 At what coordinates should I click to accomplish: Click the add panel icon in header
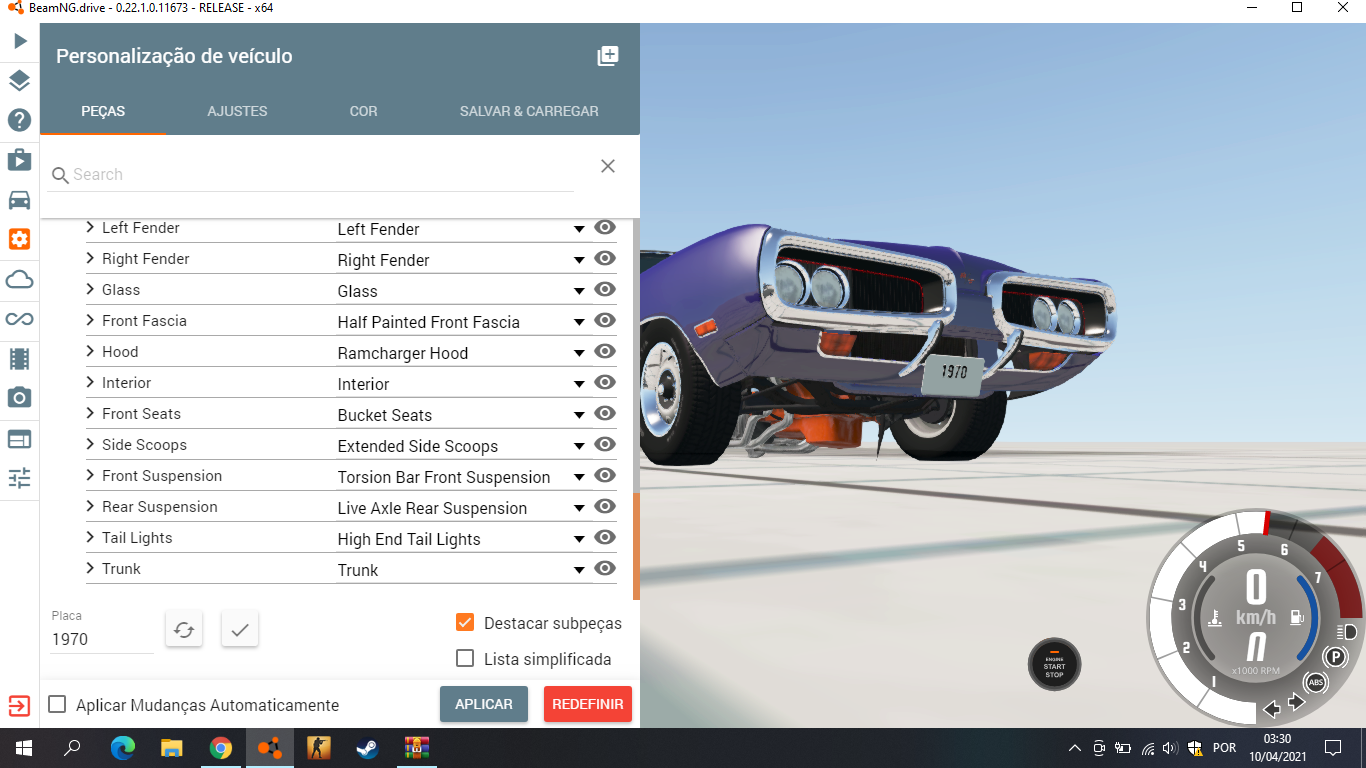tap(607, 56)
